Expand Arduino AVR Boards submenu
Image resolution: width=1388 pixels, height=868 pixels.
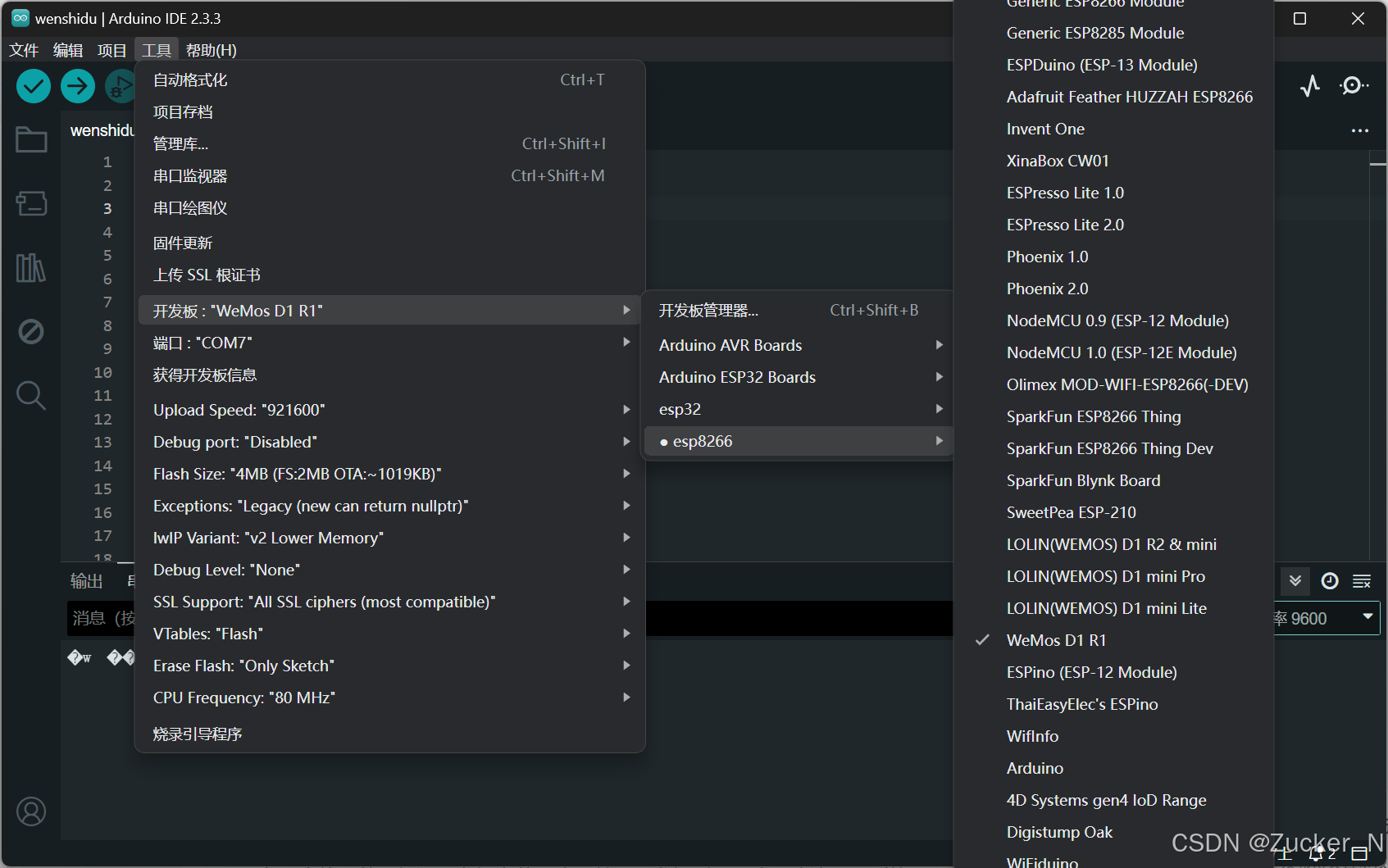799,345
